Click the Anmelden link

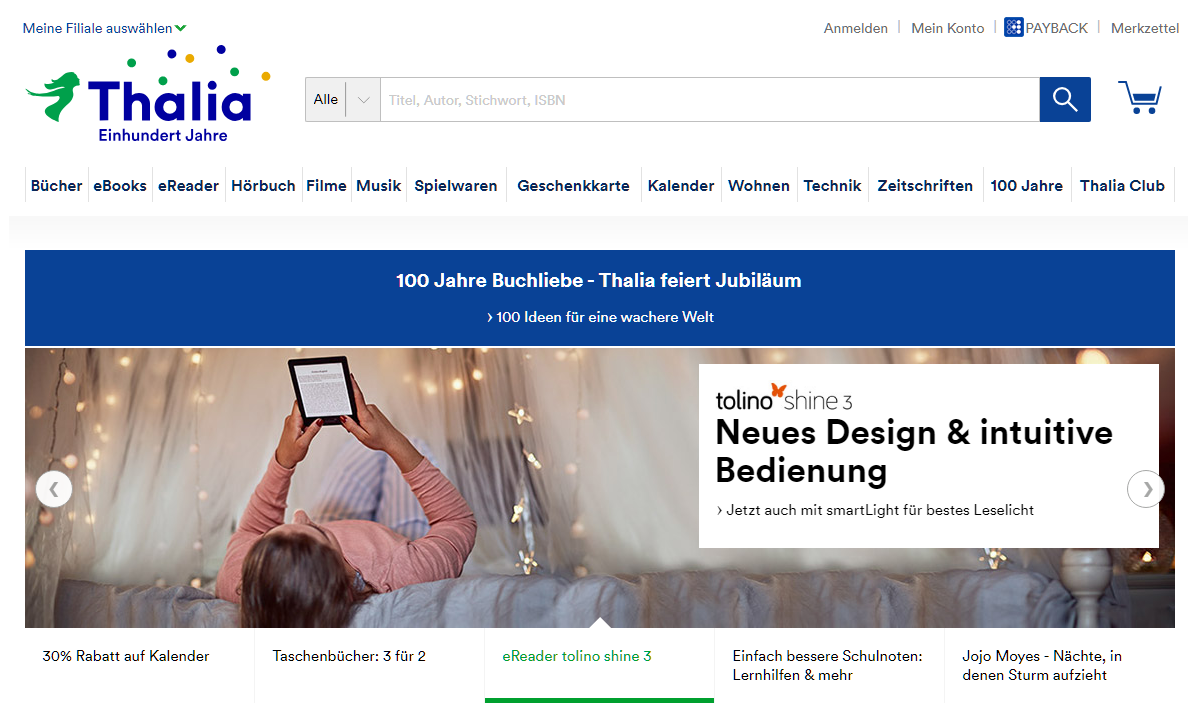(x=855, y=28)
